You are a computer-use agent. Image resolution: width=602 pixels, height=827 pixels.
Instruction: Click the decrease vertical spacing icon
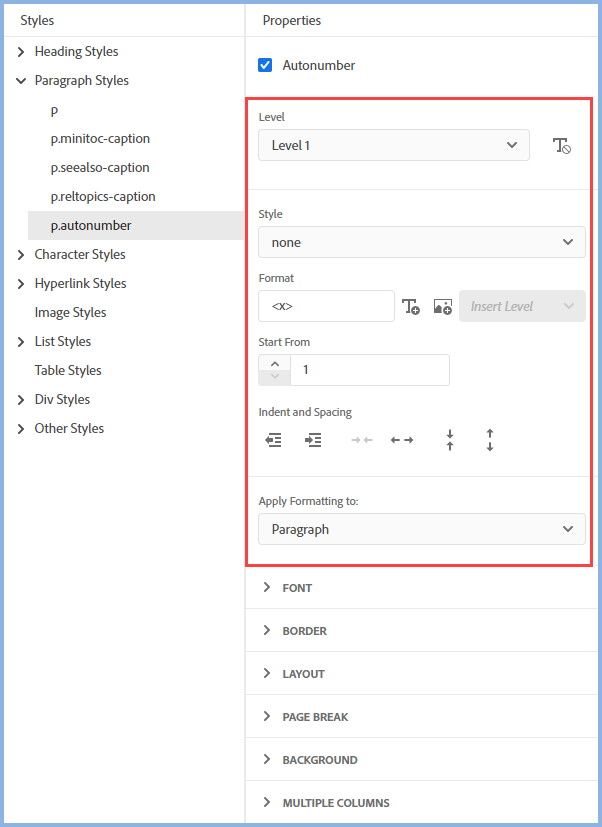click(x=450, y=440)
